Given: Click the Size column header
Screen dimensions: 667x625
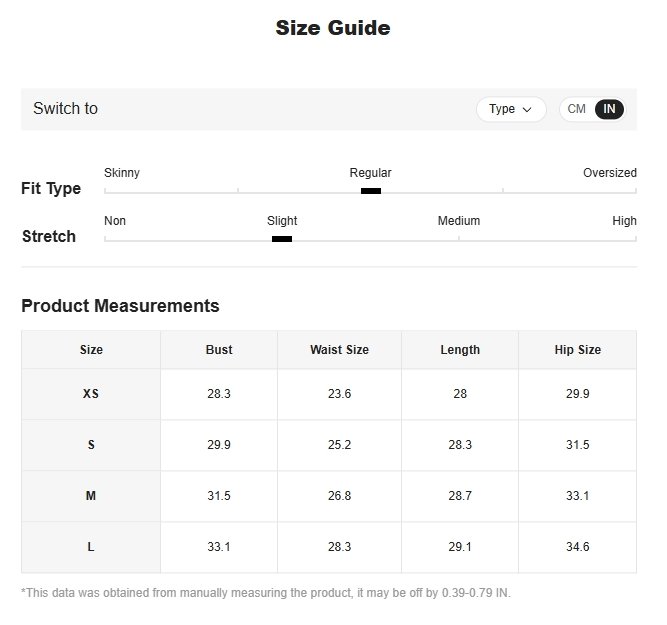Looking at the screenshot, I should tap(91, 350).
